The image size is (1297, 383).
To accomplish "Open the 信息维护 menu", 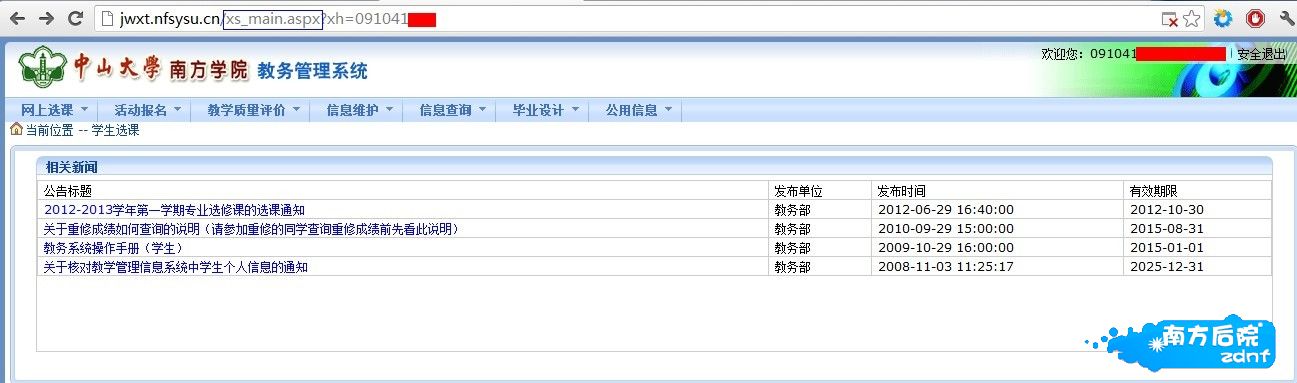I will 352,110.
